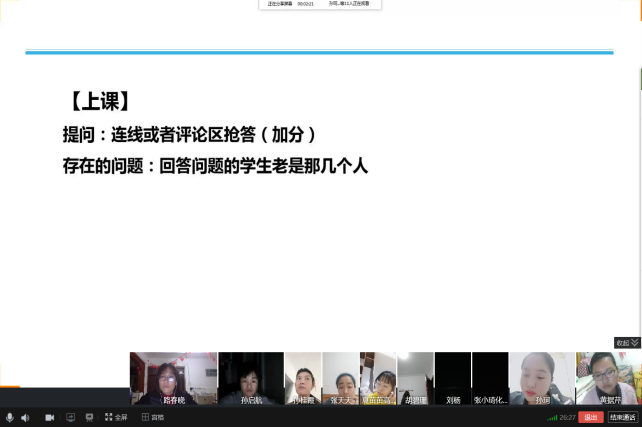Select 路春晓 video thumbnail

coord(173,378)
